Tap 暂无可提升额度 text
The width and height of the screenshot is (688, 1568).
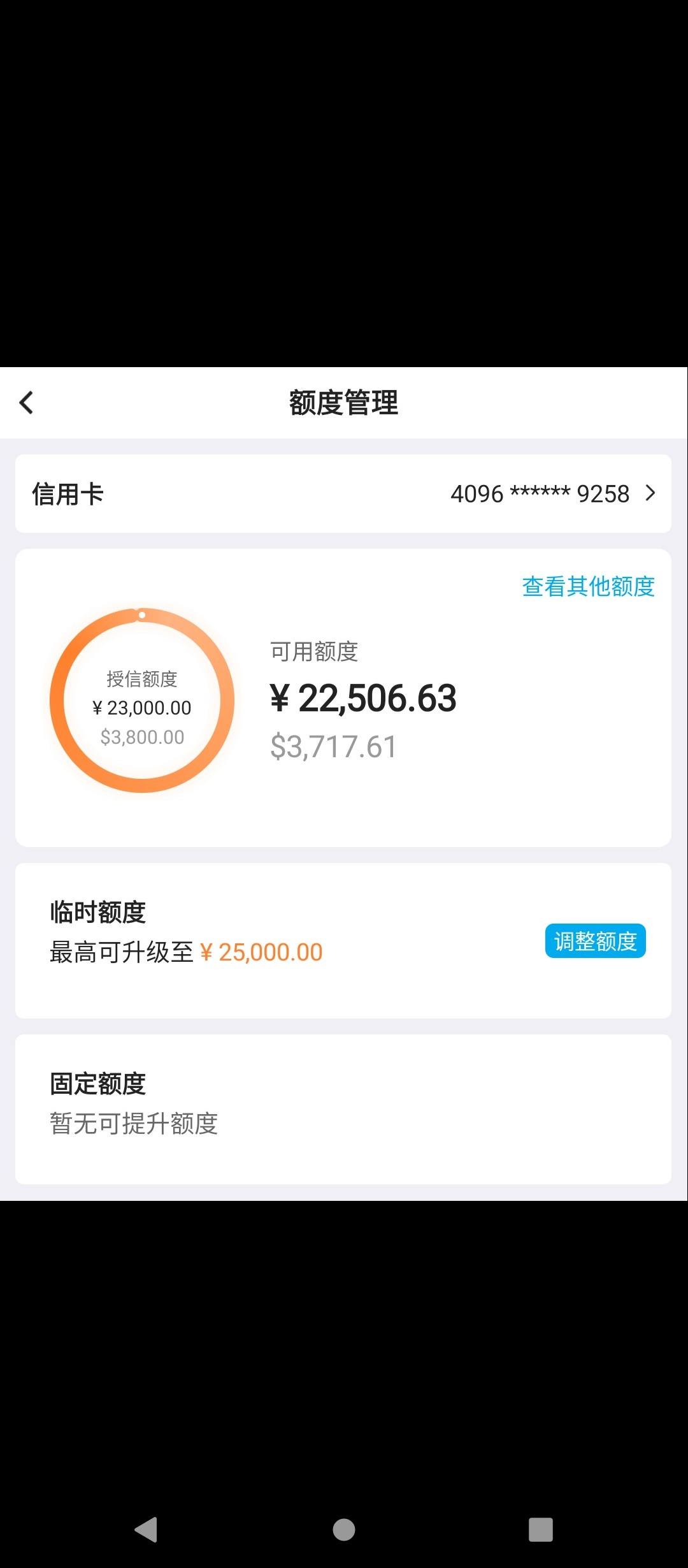pyautogui.click(x=134, y=1124)
